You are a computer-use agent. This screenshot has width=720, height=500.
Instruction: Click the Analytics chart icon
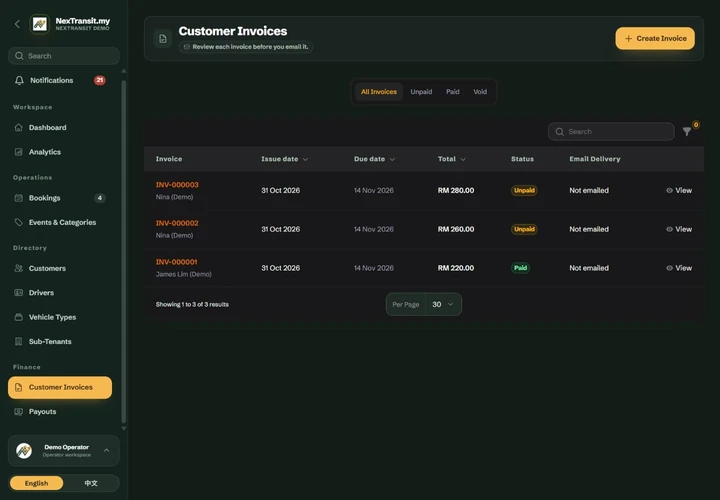click(x=18, y=152)
